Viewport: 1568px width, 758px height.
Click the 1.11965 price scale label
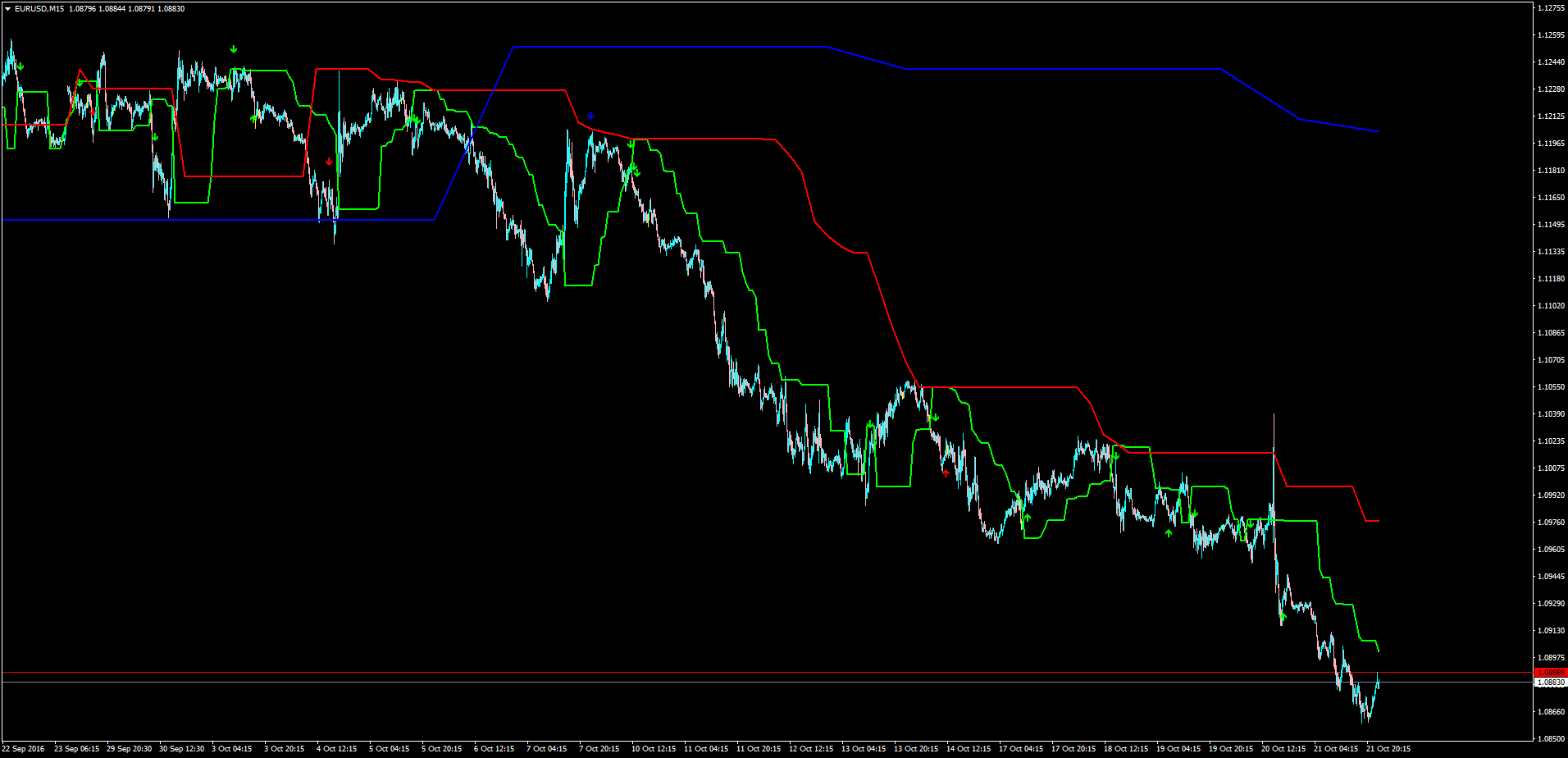click(x=1552, y=144)
